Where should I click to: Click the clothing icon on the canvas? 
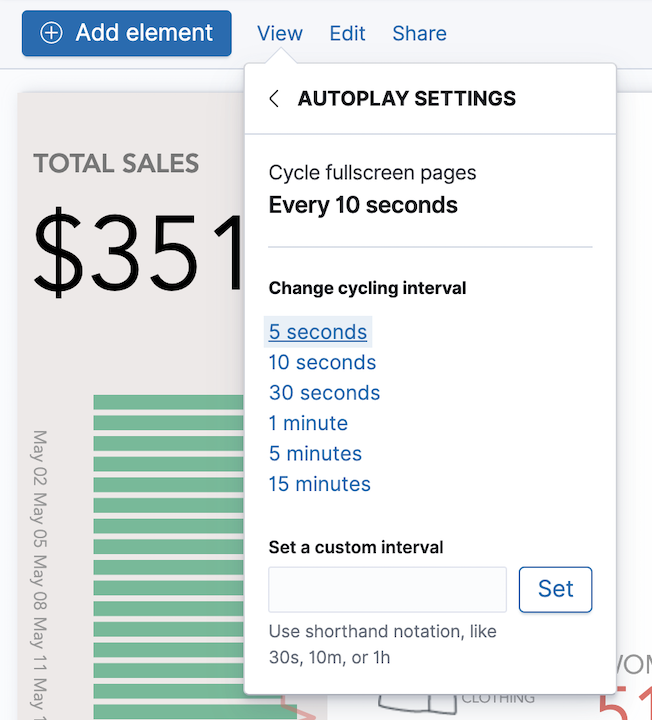417,702
